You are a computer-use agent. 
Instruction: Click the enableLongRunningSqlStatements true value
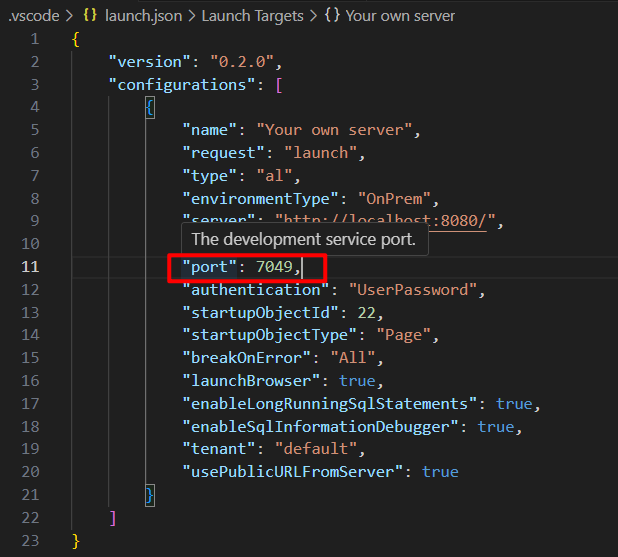point(514,404)
